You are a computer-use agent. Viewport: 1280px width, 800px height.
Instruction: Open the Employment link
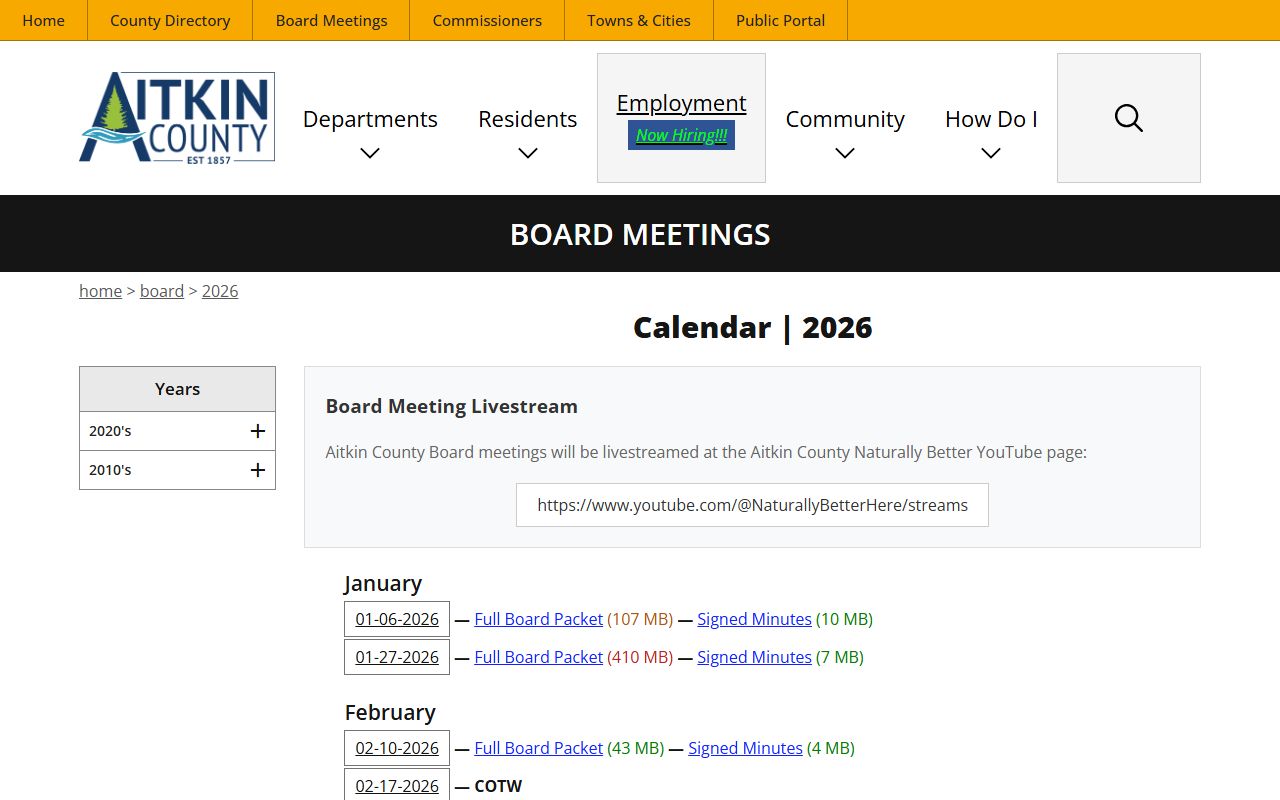tap(681, 103)
